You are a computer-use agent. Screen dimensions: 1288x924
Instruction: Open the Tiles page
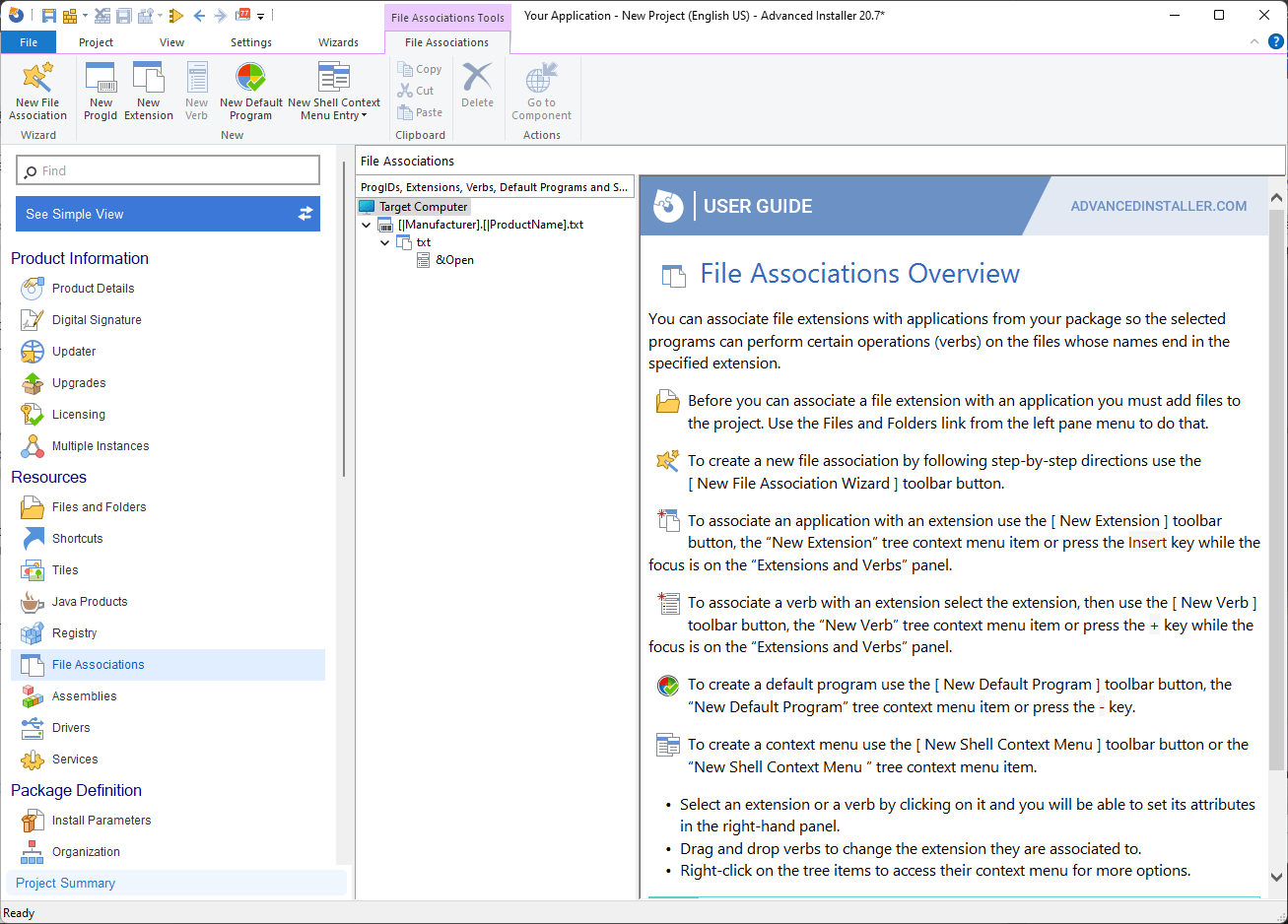65,570
